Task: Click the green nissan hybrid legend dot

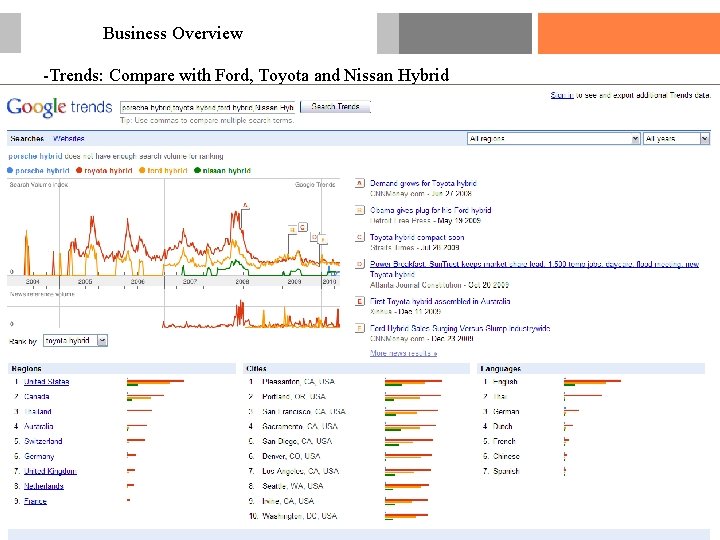Action: click(197, 170)
